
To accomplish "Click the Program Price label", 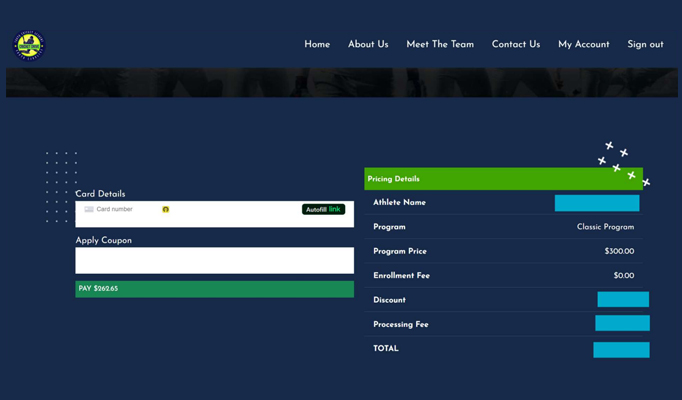I will [400, 251].
